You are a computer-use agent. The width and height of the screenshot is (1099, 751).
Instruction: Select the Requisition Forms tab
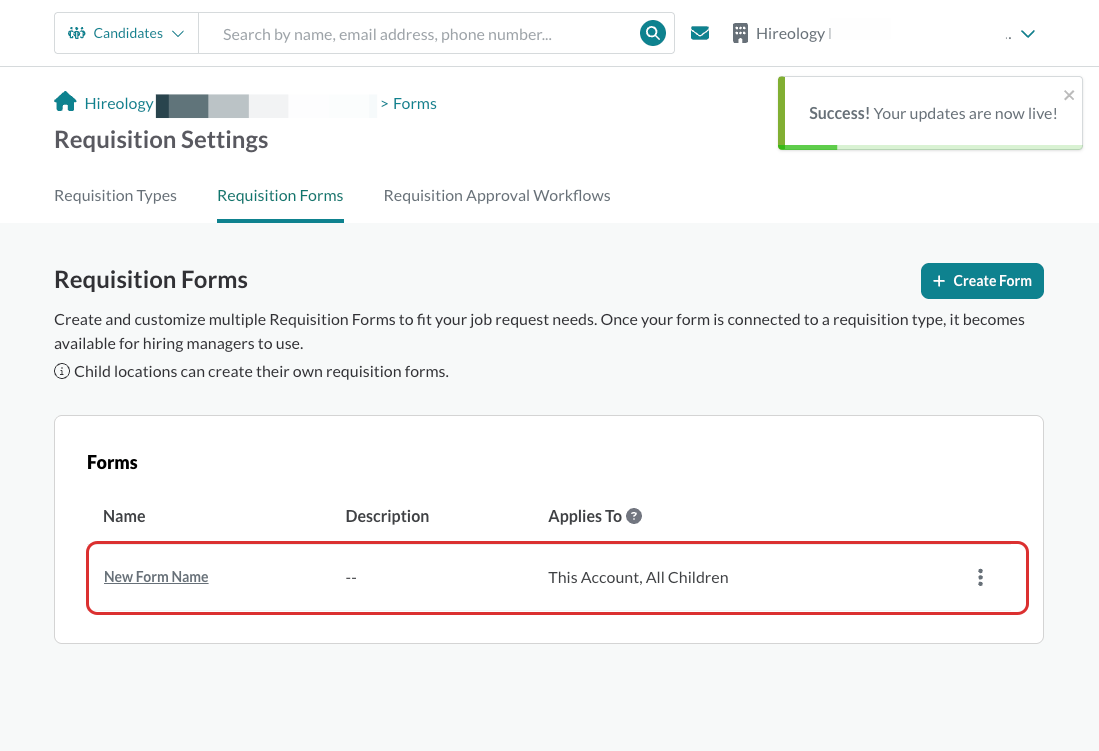click(280, 196)
